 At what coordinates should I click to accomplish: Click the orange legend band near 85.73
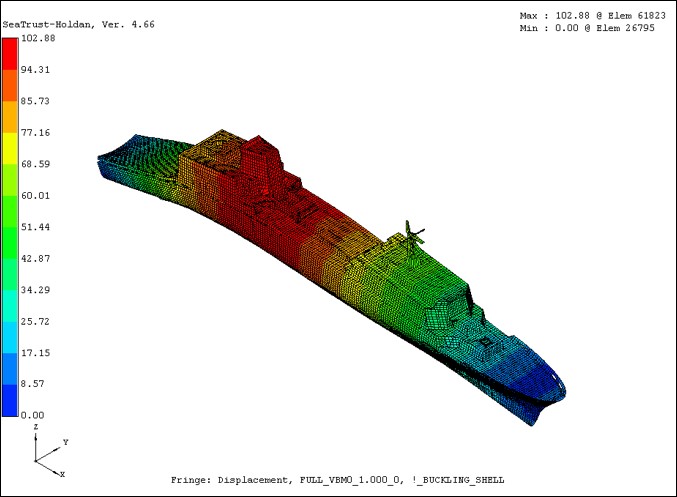tap(10, 117)
